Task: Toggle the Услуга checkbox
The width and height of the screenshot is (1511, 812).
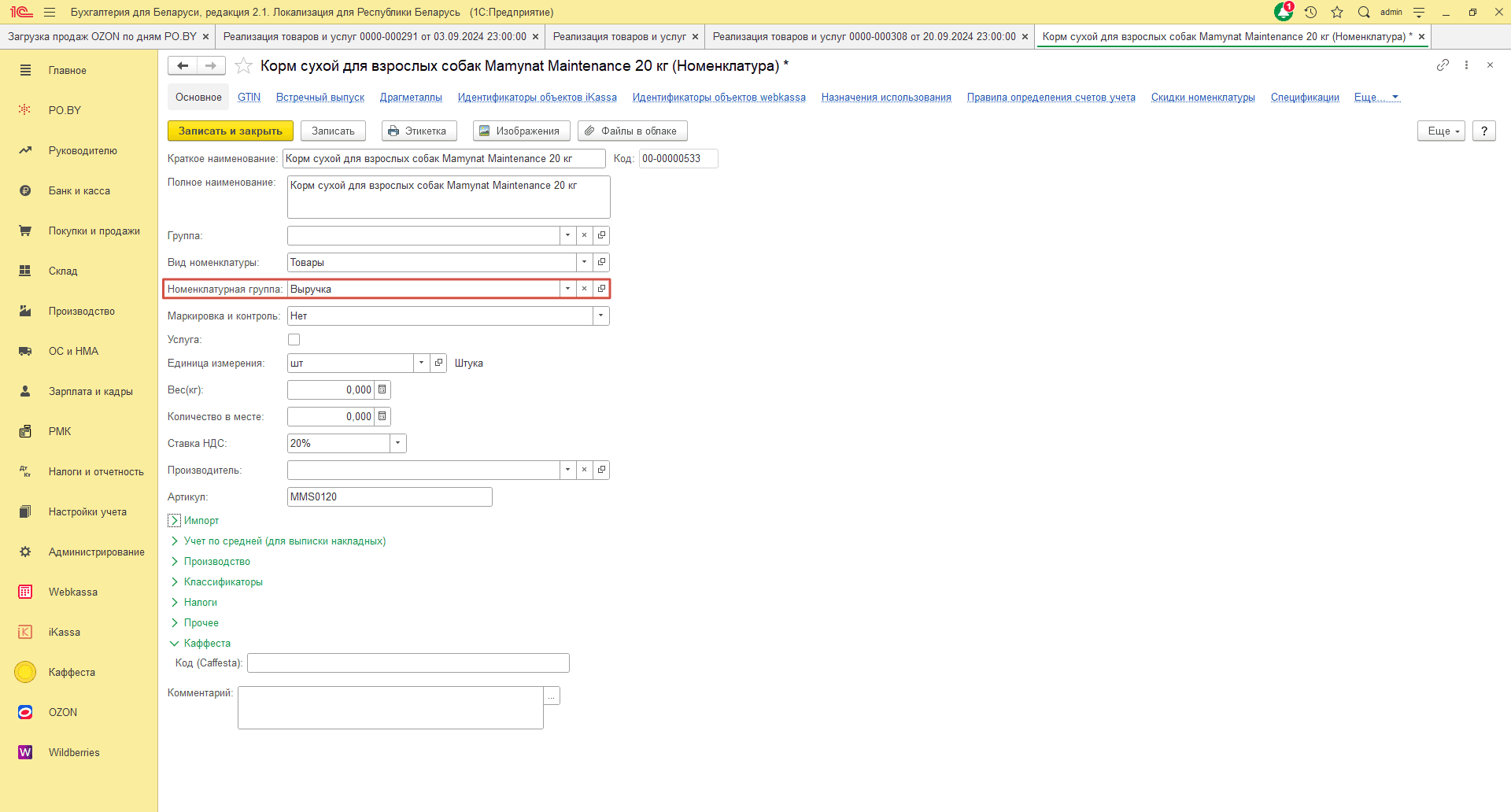Action: pyautogui.click(x=294, y=340)
